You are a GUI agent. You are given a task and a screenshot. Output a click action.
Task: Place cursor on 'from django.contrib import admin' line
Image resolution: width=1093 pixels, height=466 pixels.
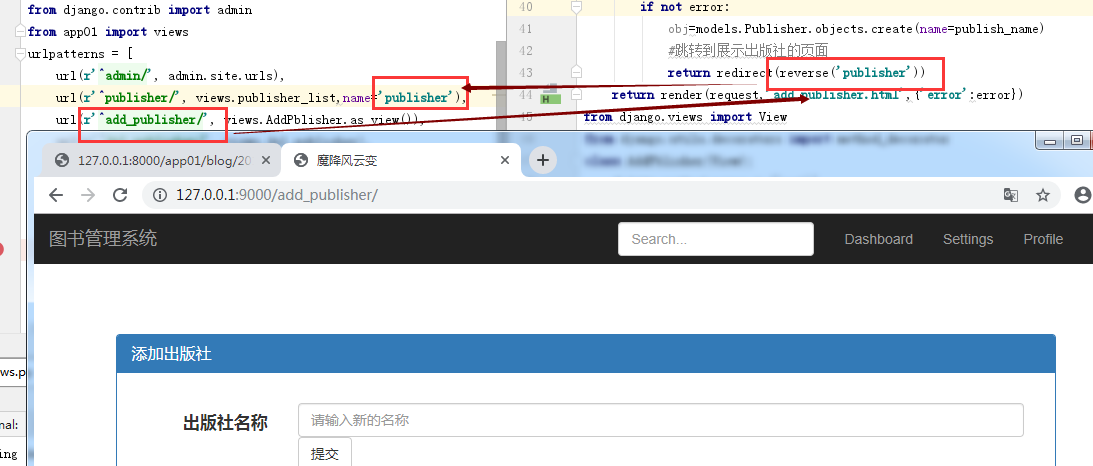[140, 10]
